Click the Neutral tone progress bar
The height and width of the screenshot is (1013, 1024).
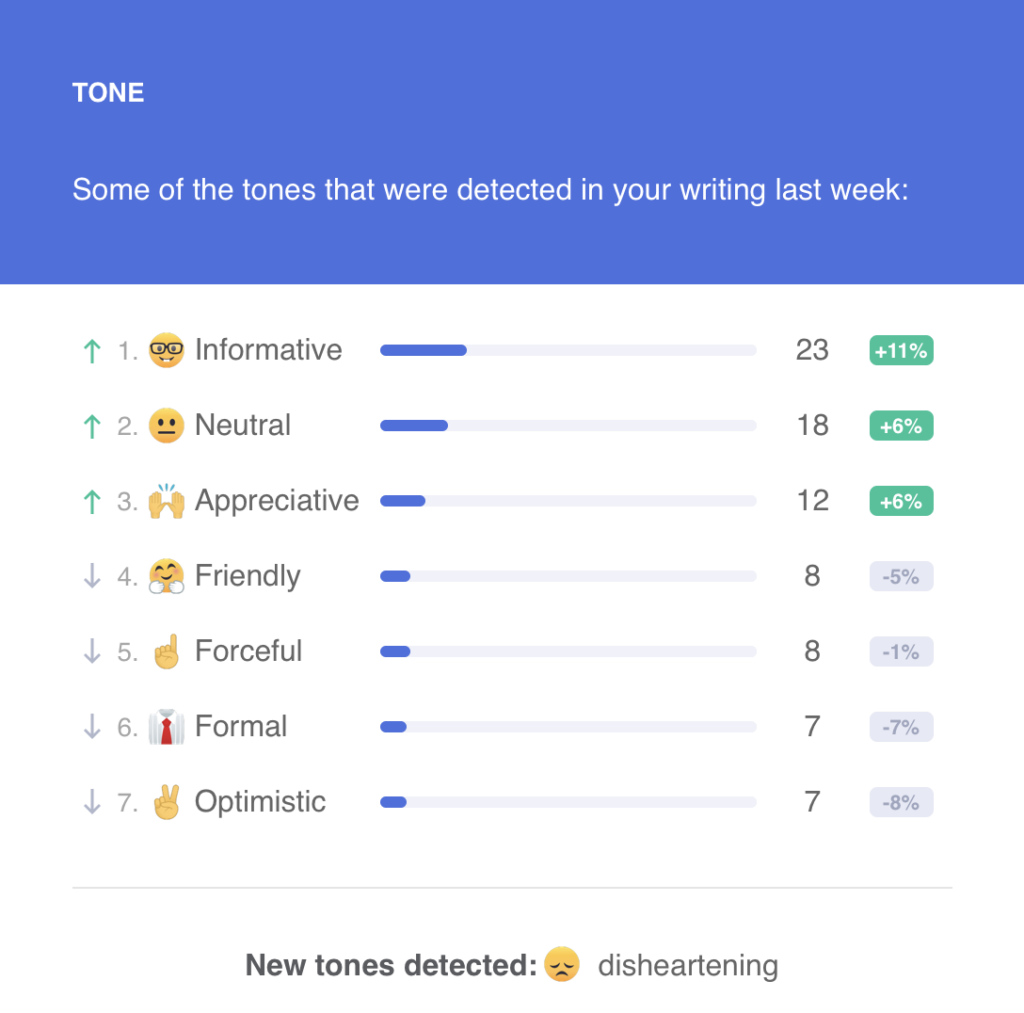(x=568, y=426)
